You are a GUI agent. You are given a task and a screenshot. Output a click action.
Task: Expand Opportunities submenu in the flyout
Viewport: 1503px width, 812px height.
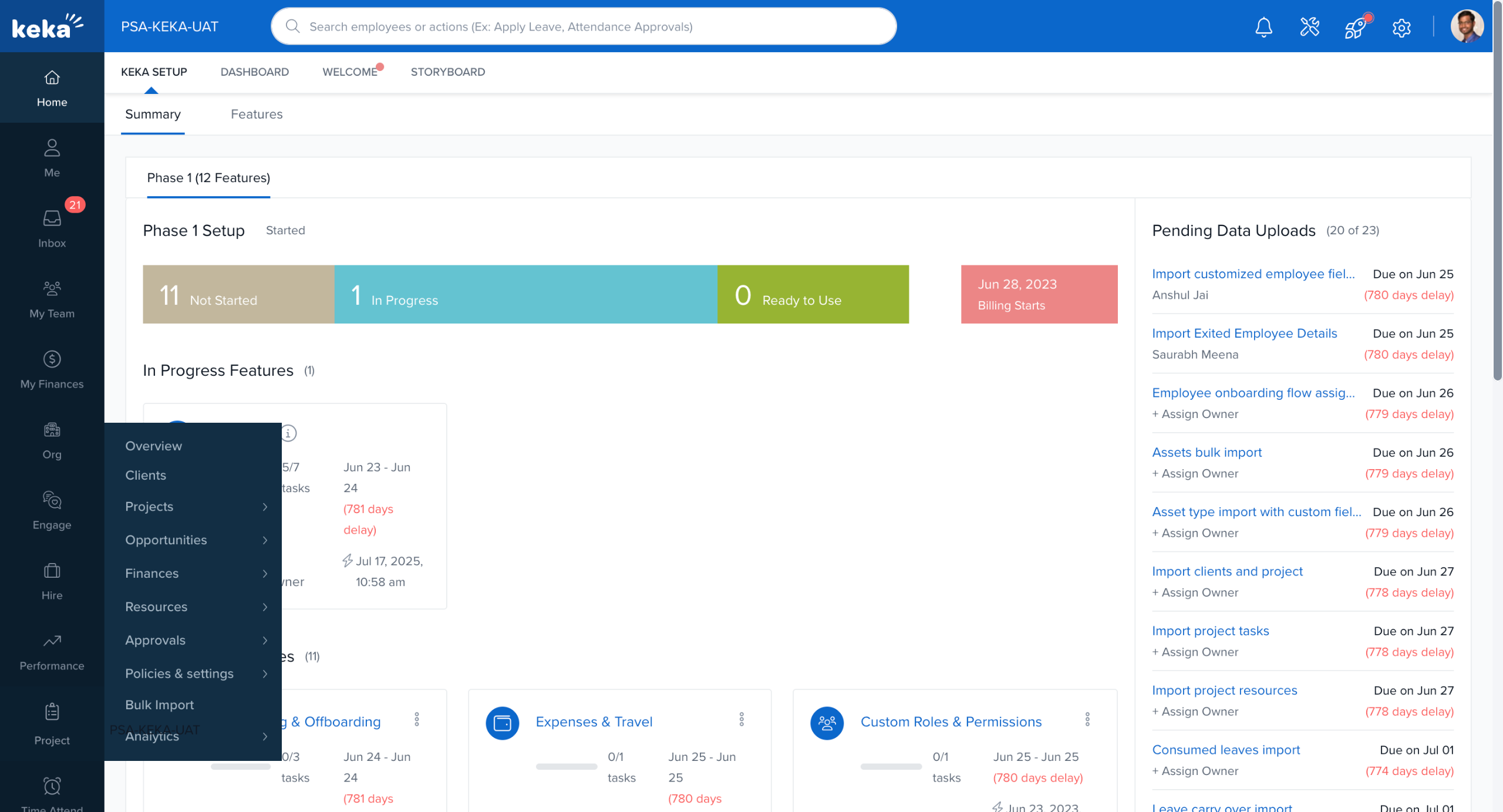(x=193, y=540)
